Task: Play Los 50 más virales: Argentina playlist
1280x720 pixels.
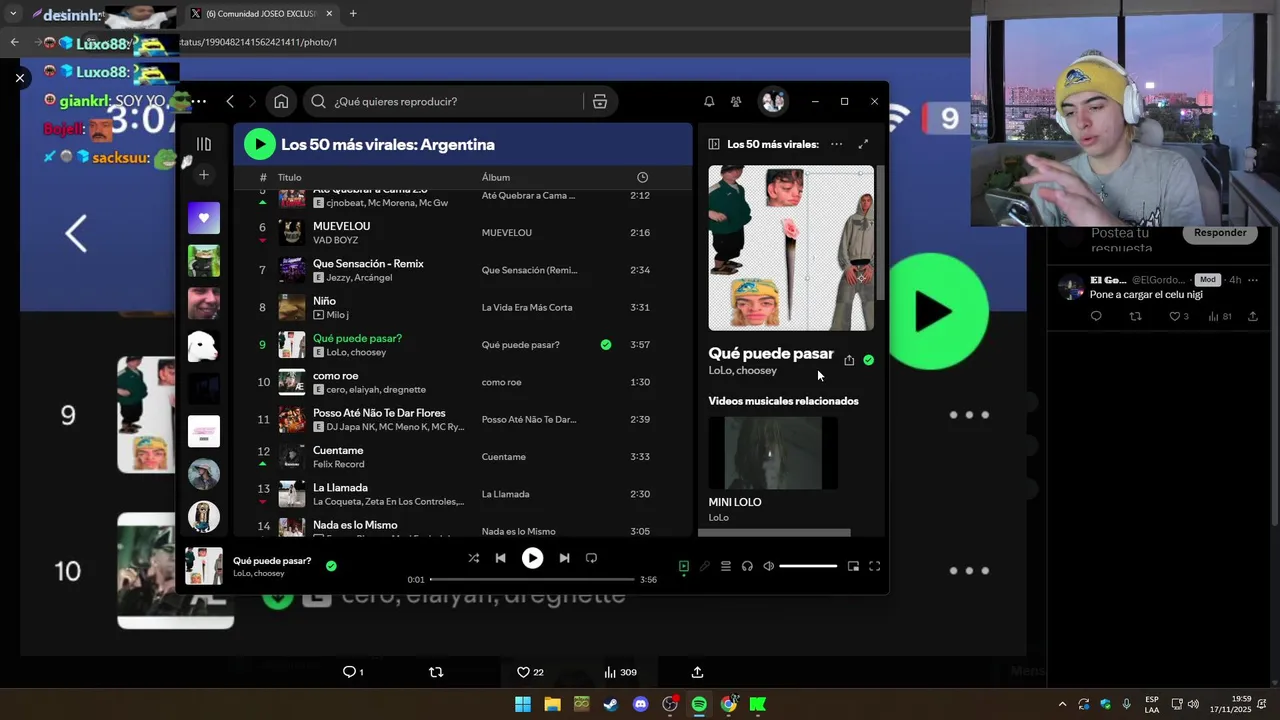Action: (260, 144)
